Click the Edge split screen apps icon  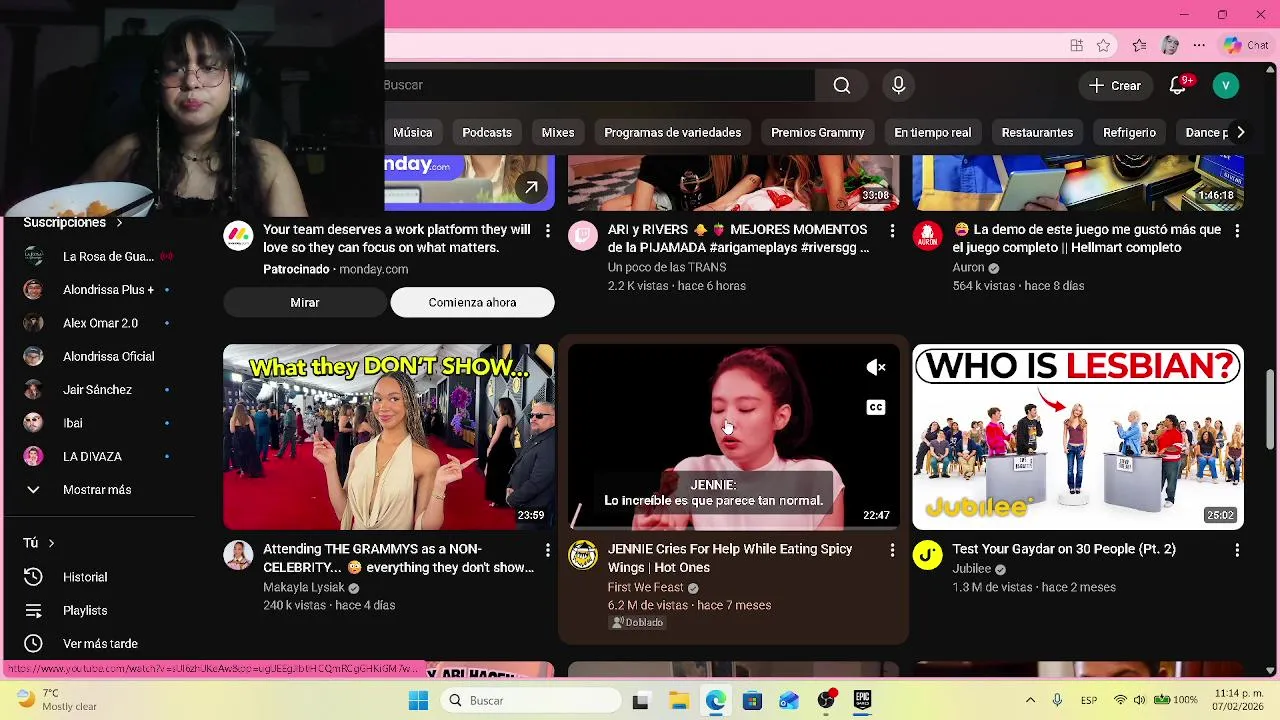1076,45
